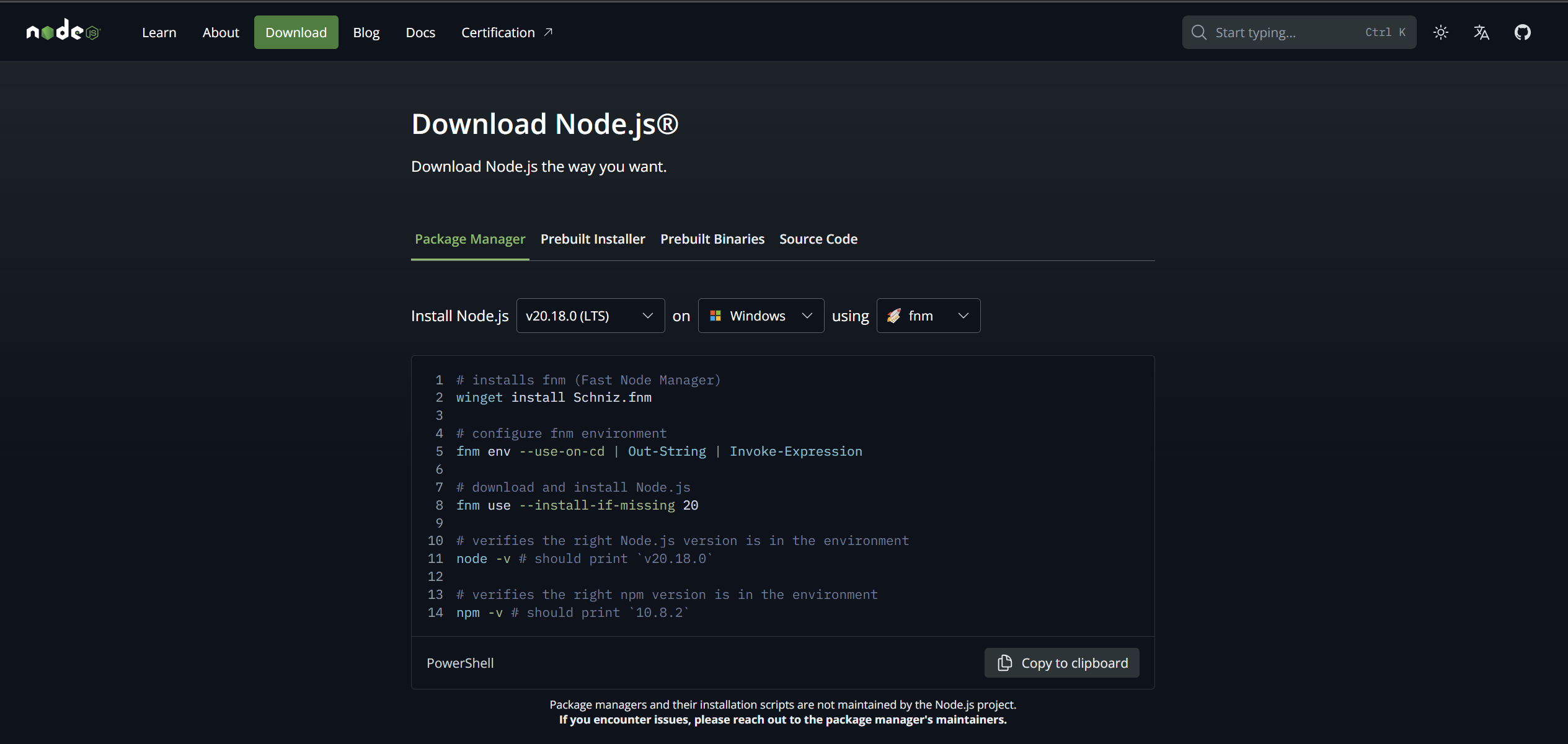Switch to the Source Code tab
This screenshot has width=1568, height=744.
(818, 239)
